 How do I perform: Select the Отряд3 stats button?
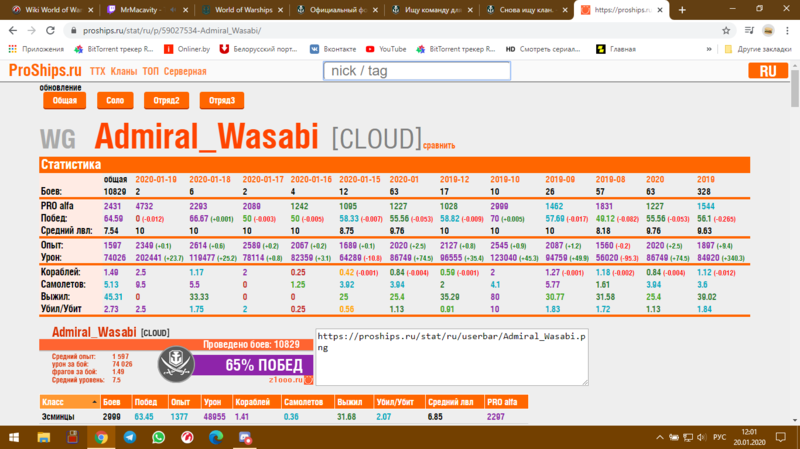coord(222,101)
